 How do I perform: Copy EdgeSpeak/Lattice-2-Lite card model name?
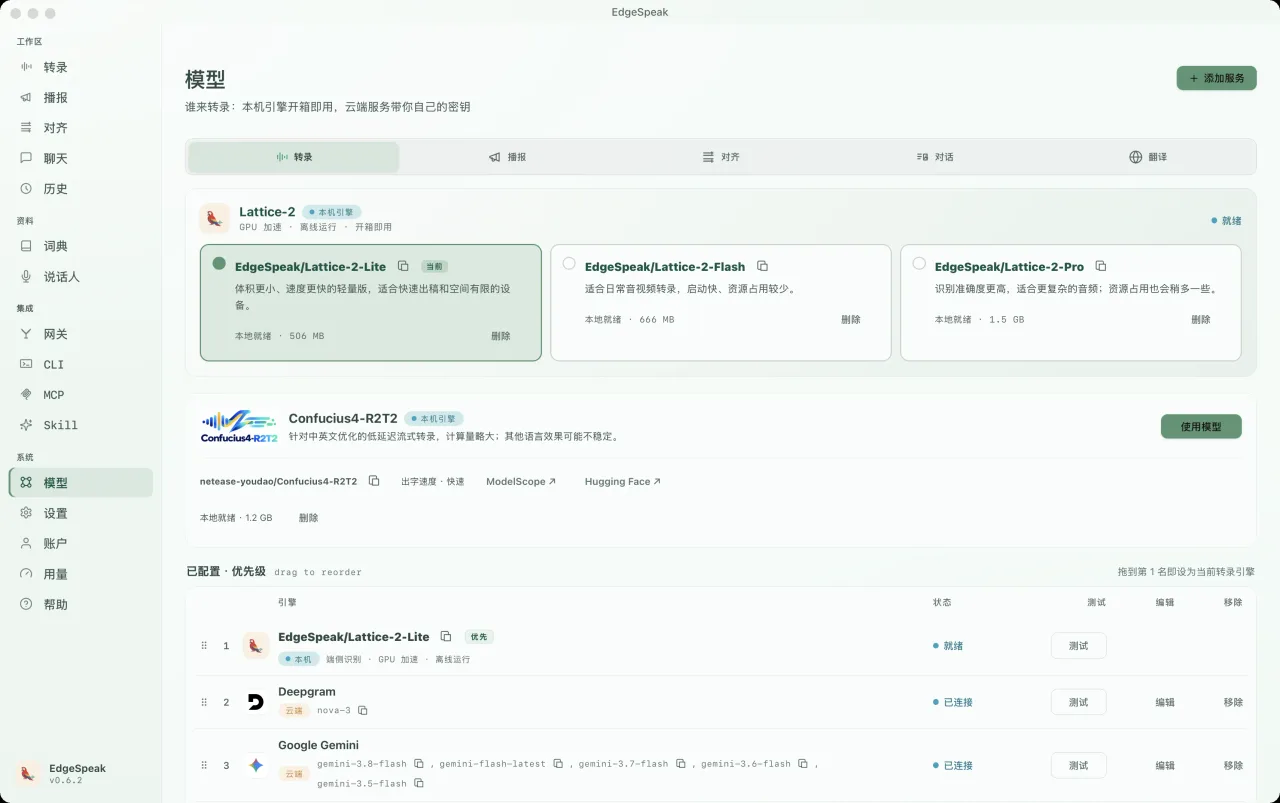(403, 267)
